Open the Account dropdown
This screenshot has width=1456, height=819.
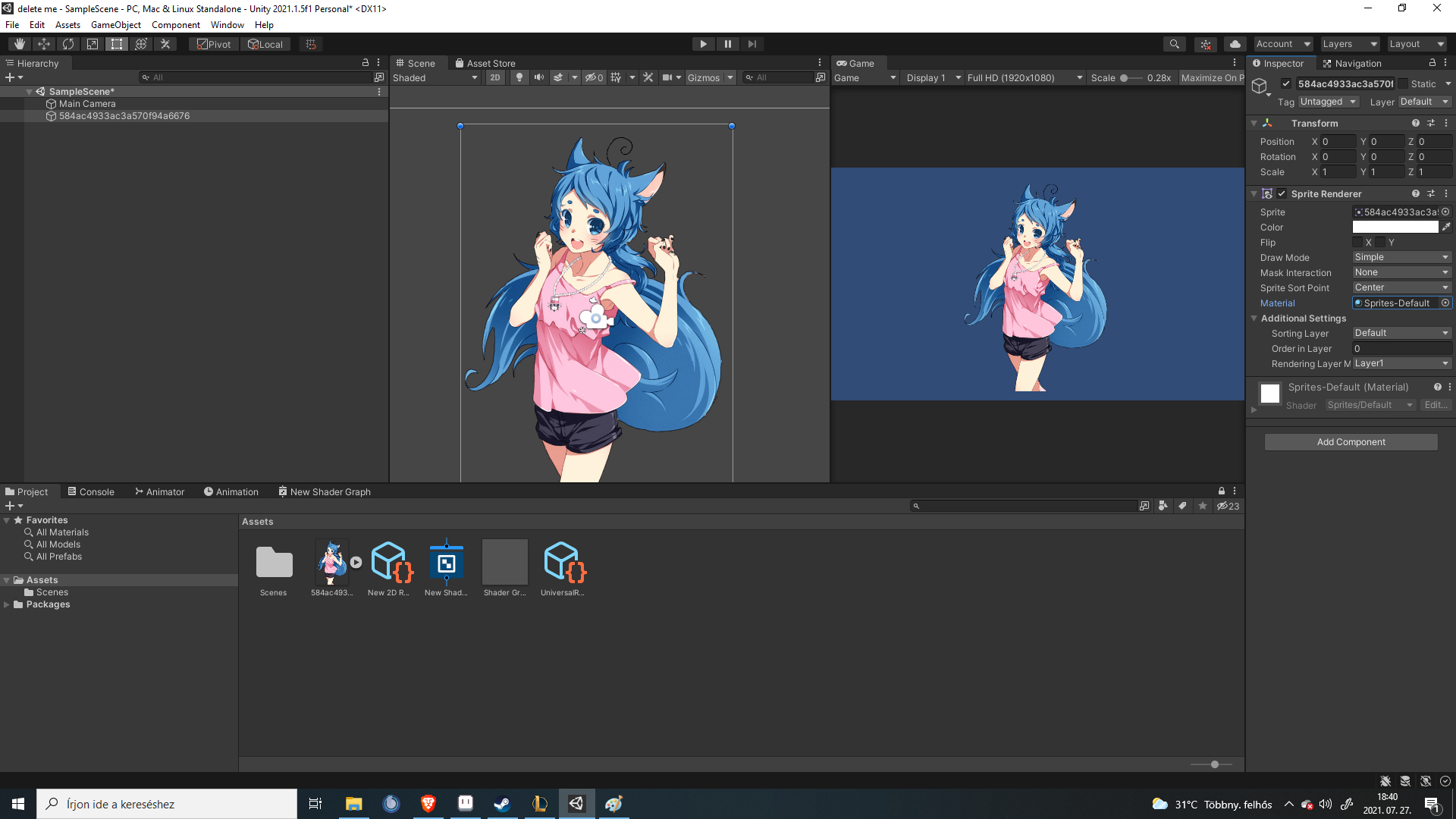click(x=1282, y=44)
